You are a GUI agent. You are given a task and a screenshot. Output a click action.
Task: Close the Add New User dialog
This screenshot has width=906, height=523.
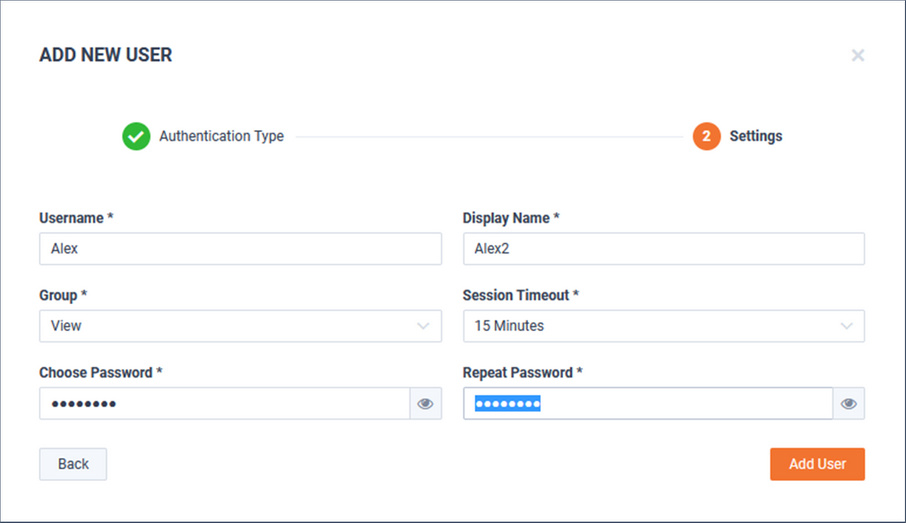857,55
